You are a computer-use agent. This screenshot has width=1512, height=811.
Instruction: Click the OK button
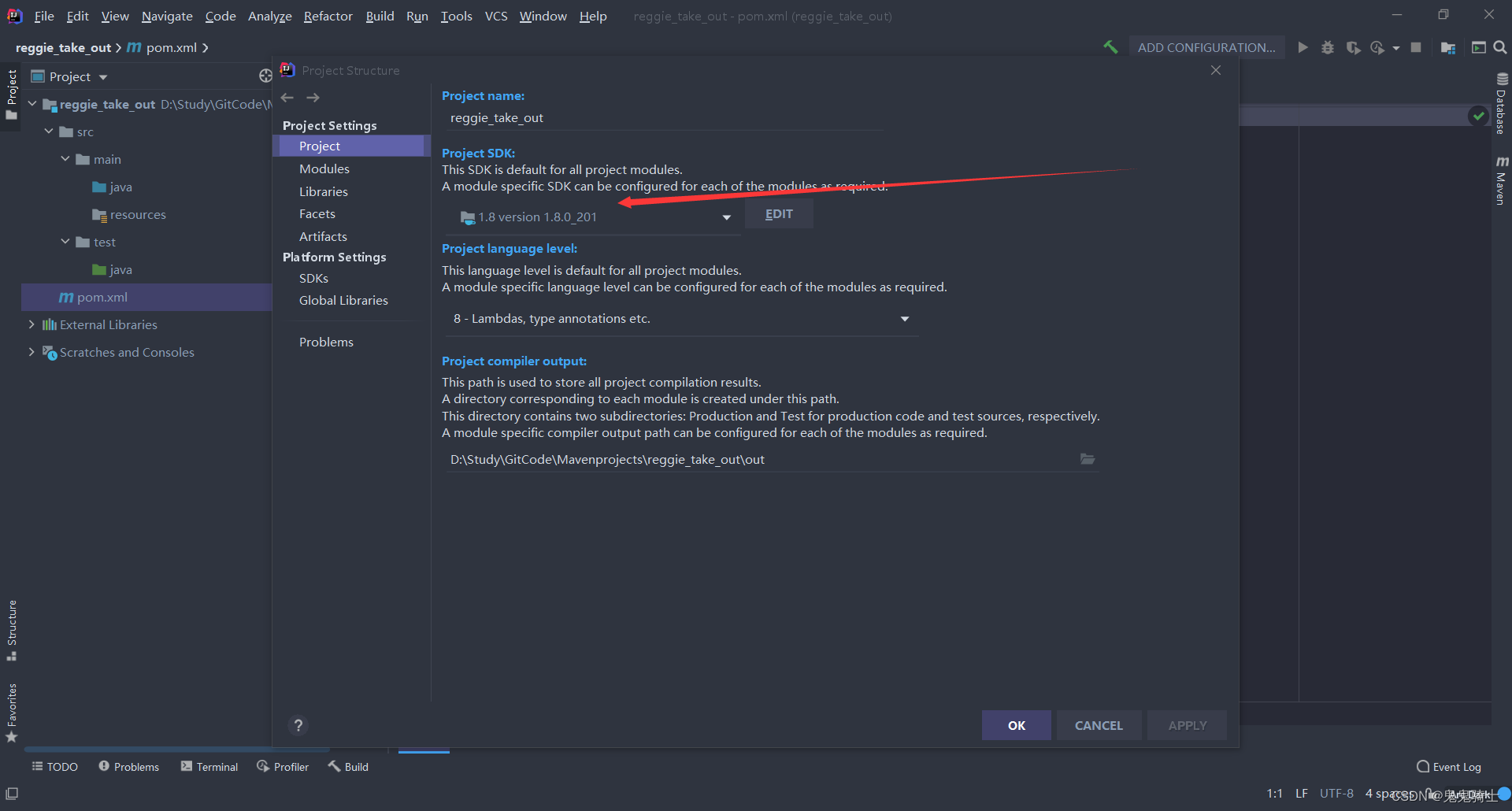tap(1016, 725)
